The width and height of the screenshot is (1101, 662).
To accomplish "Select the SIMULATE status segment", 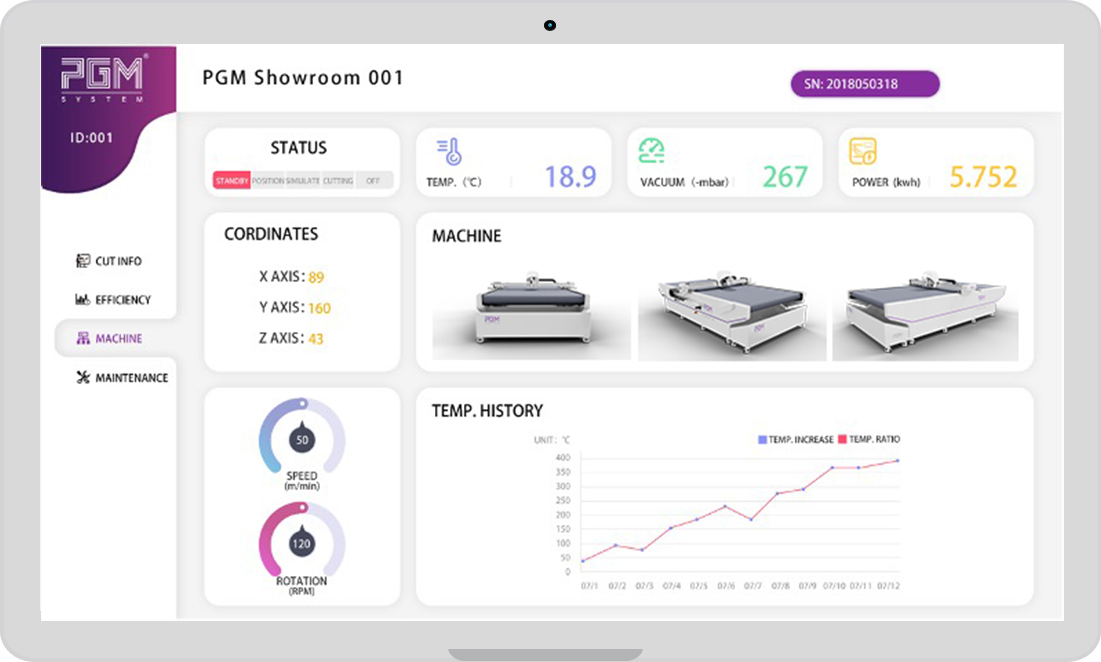I will pos(303,180).
